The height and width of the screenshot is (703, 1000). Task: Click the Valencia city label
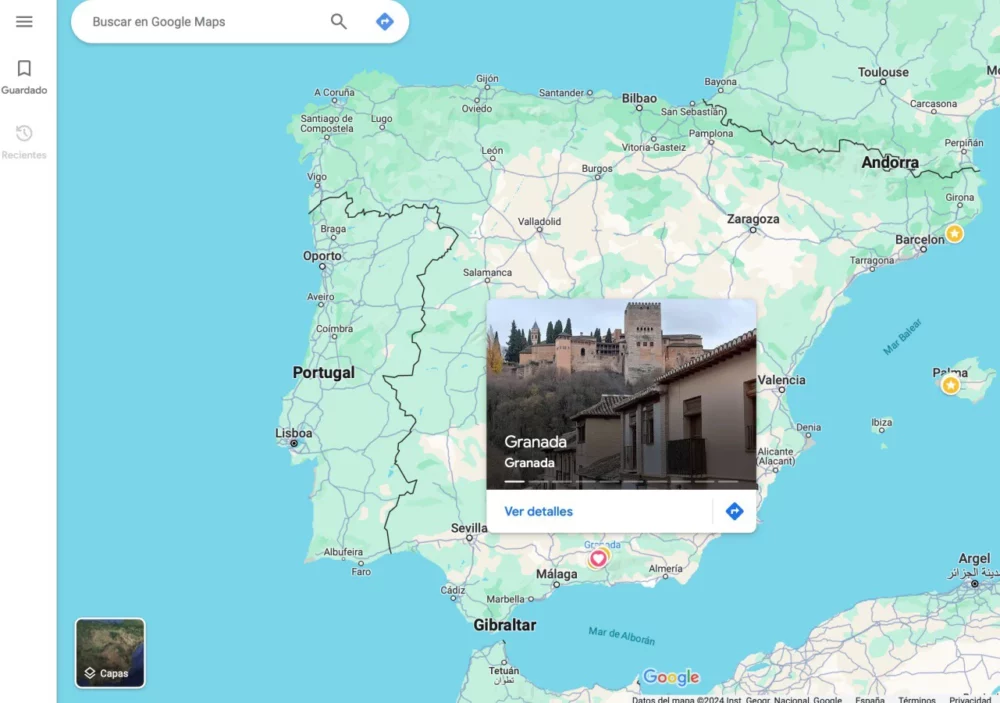781,380
